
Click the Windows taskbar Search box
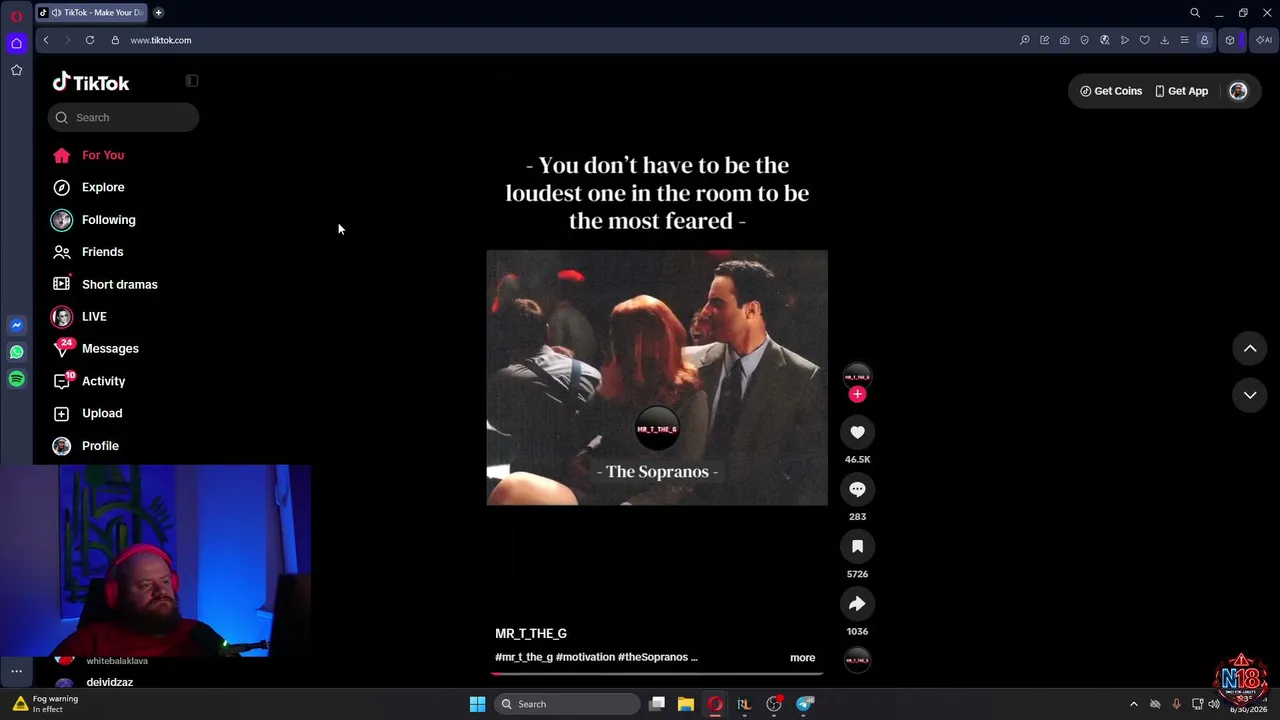[567, 704]
